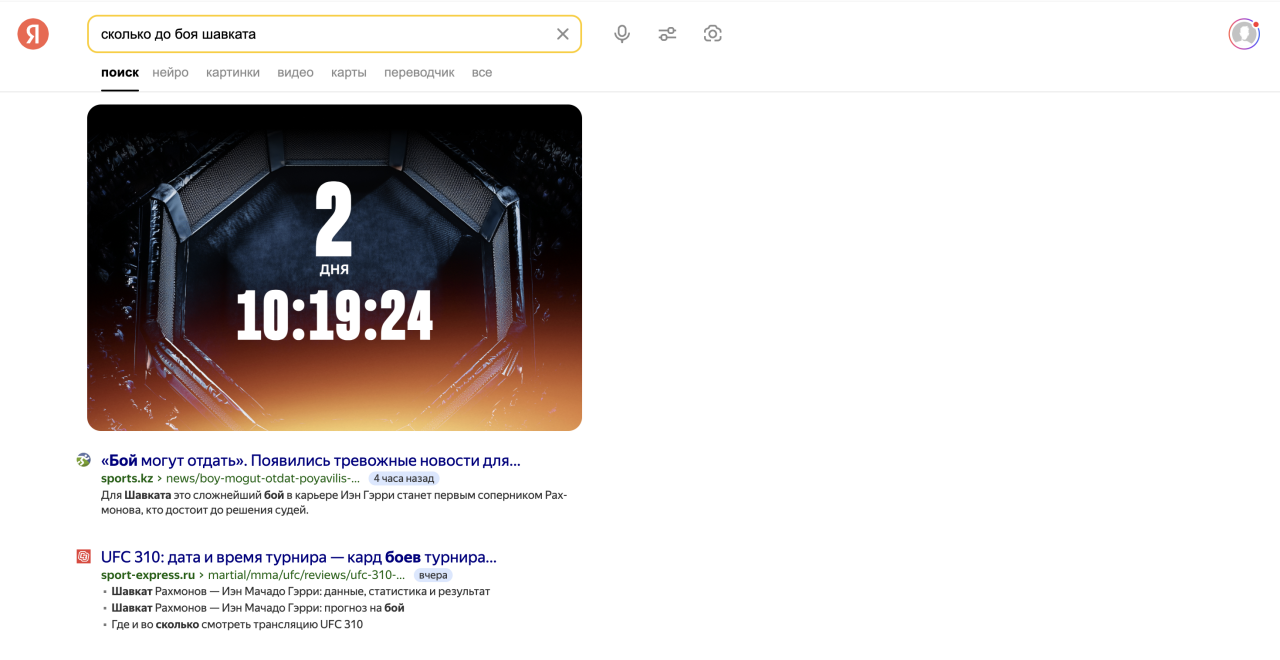Open user profile avatar
This screenshot has width=1280, height=660.
pyautogui.click(x=1244, y=34)
